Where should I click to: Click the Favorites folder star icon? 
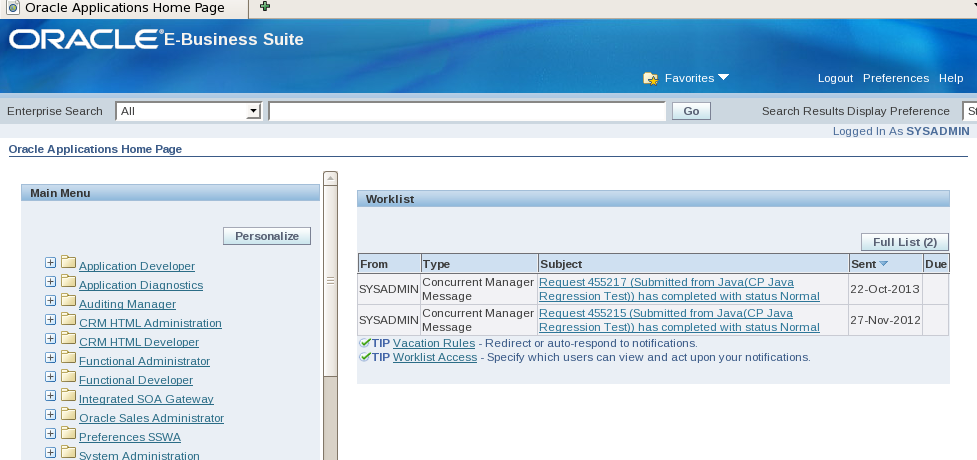coord(650,78)
